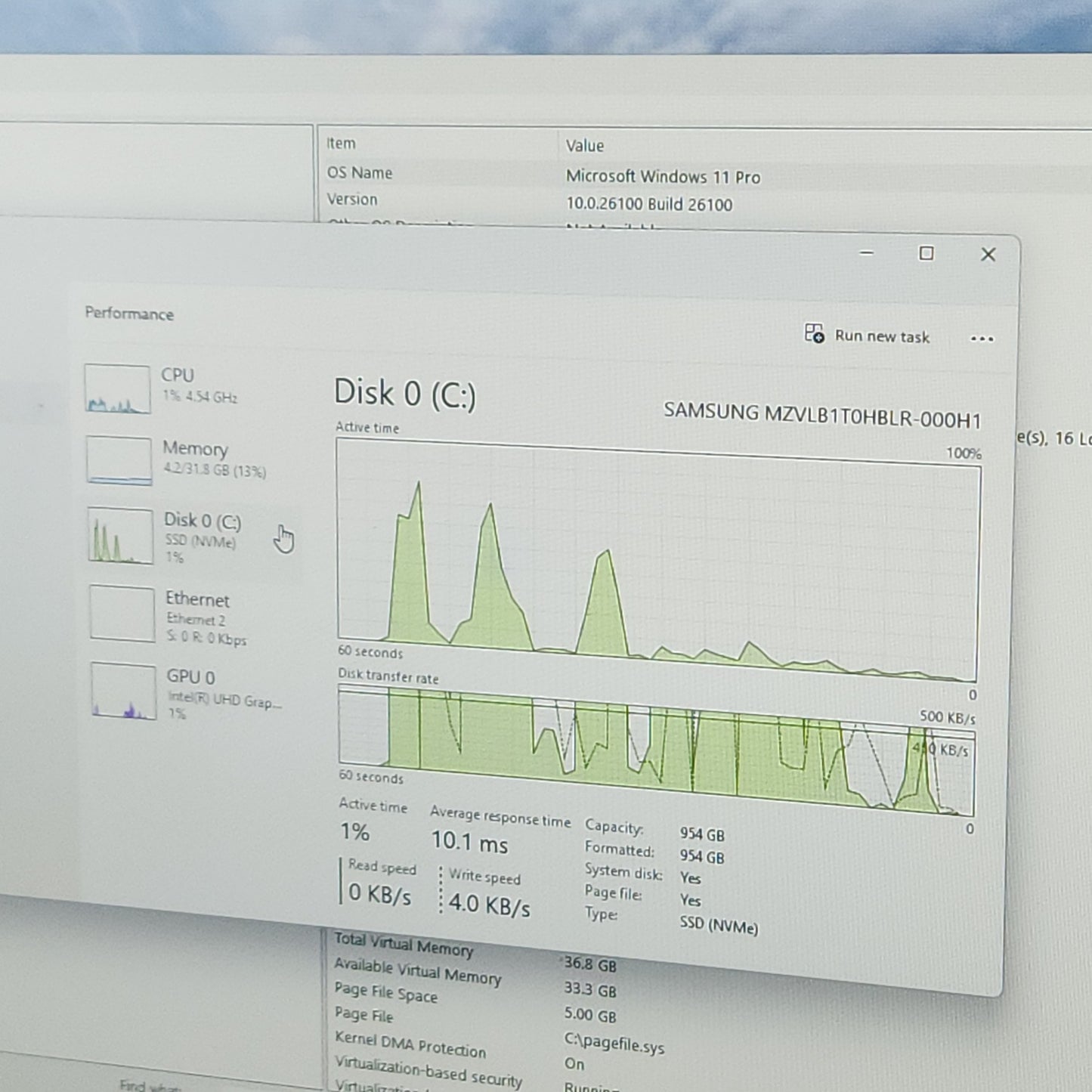1092x1092 pixels.
Task: Click Value column header in System Information
Action: tap(585, 146)
